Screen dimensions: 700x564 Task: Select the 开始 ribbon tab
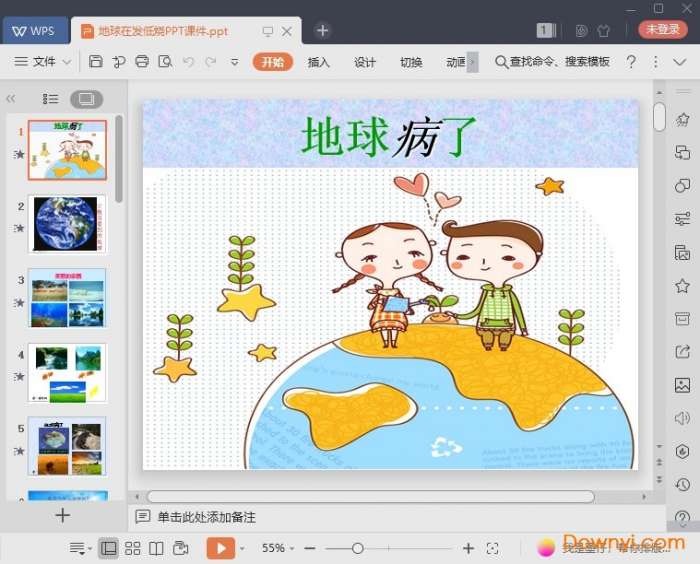click(x=273, y=62)
